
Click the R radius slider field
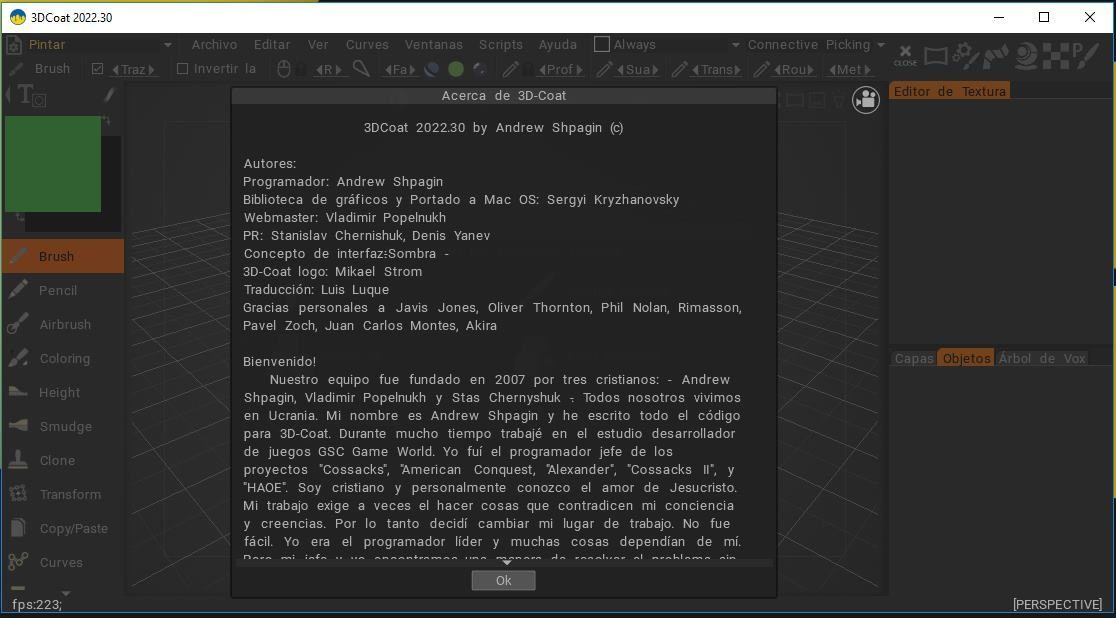(328, 69)
